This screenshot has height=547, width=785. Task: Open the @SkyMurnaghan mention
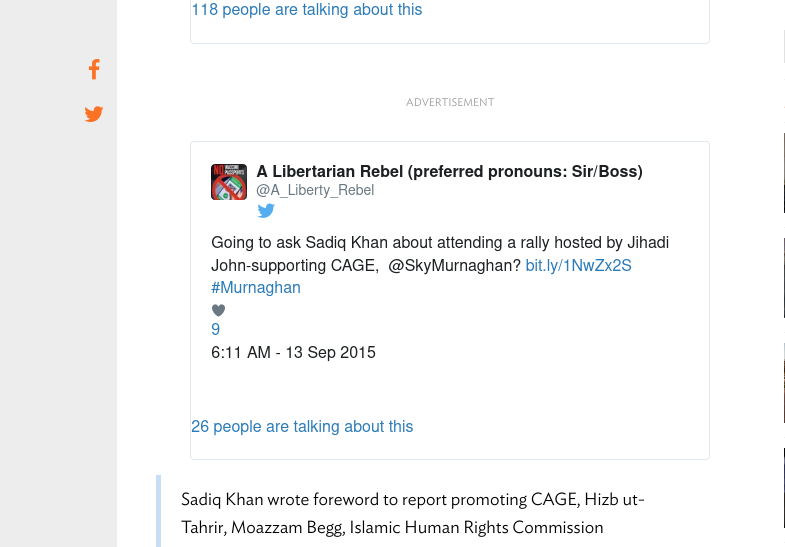pos(454,266)
